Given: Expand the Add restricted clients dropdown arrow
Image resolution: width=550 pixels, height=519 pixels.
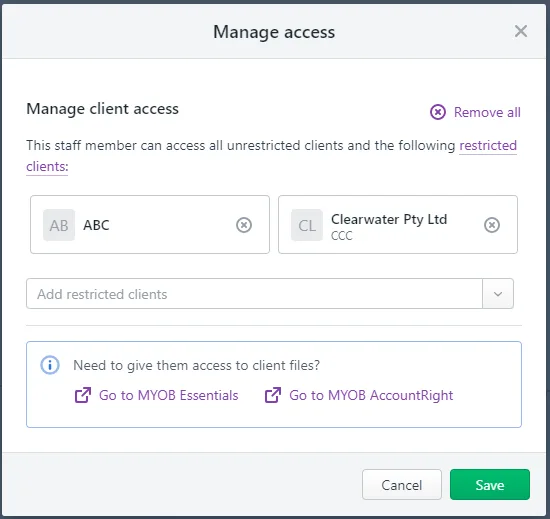Looking at the screenshot, I should click(x=498, y=294).
